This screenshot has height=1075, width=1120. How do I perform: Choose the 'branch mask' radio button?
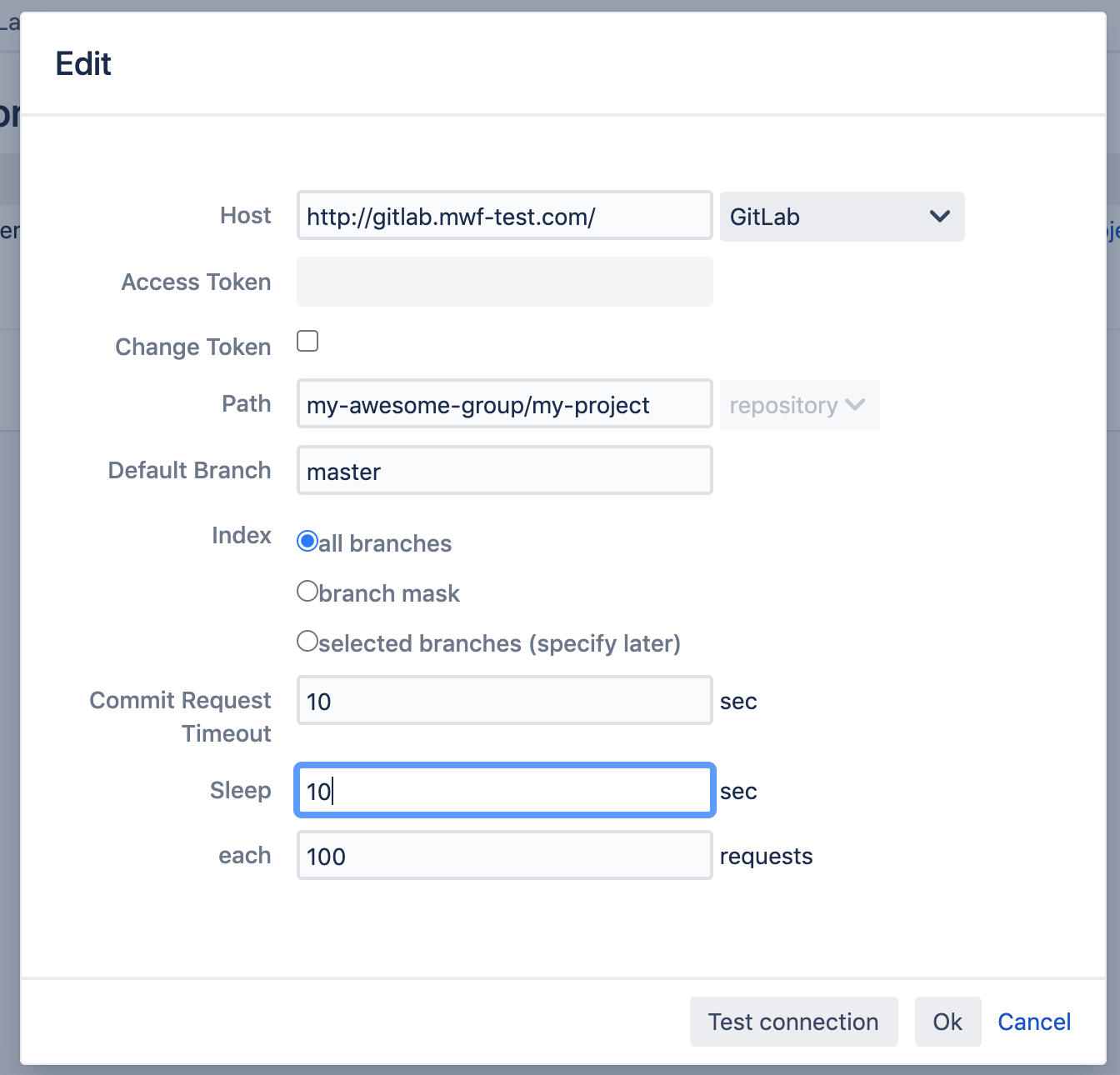point(307,592)
